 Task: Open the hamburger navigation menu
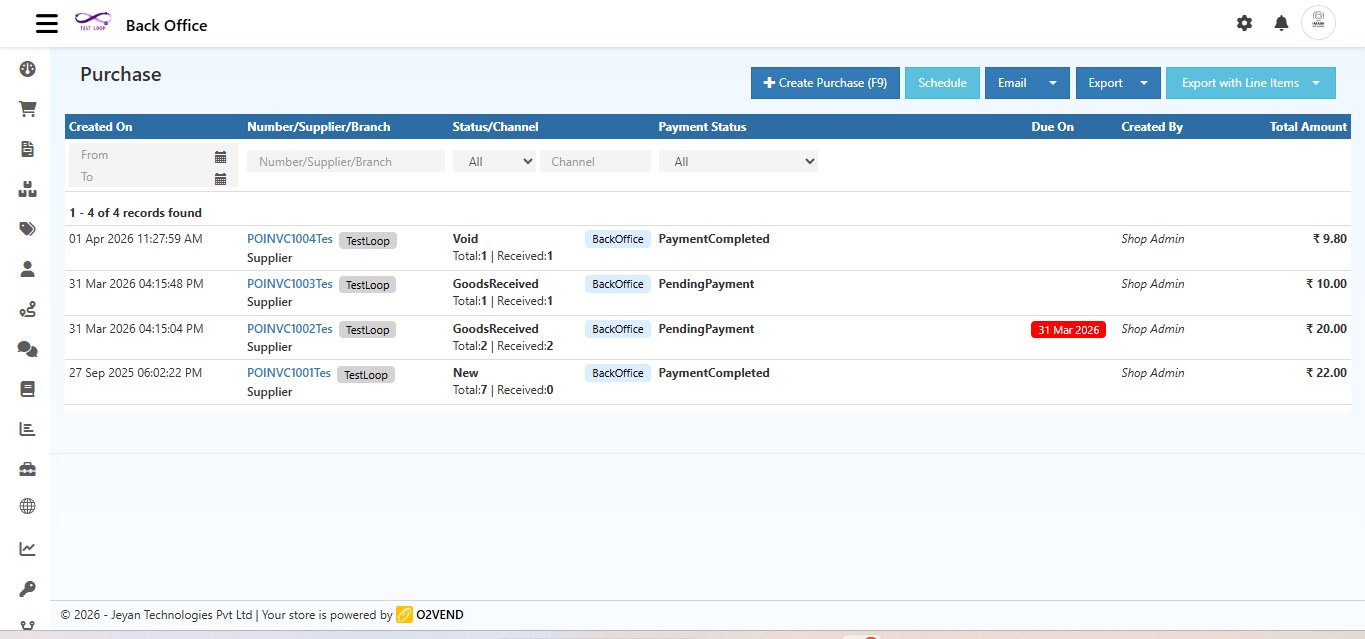pos(46,23)
